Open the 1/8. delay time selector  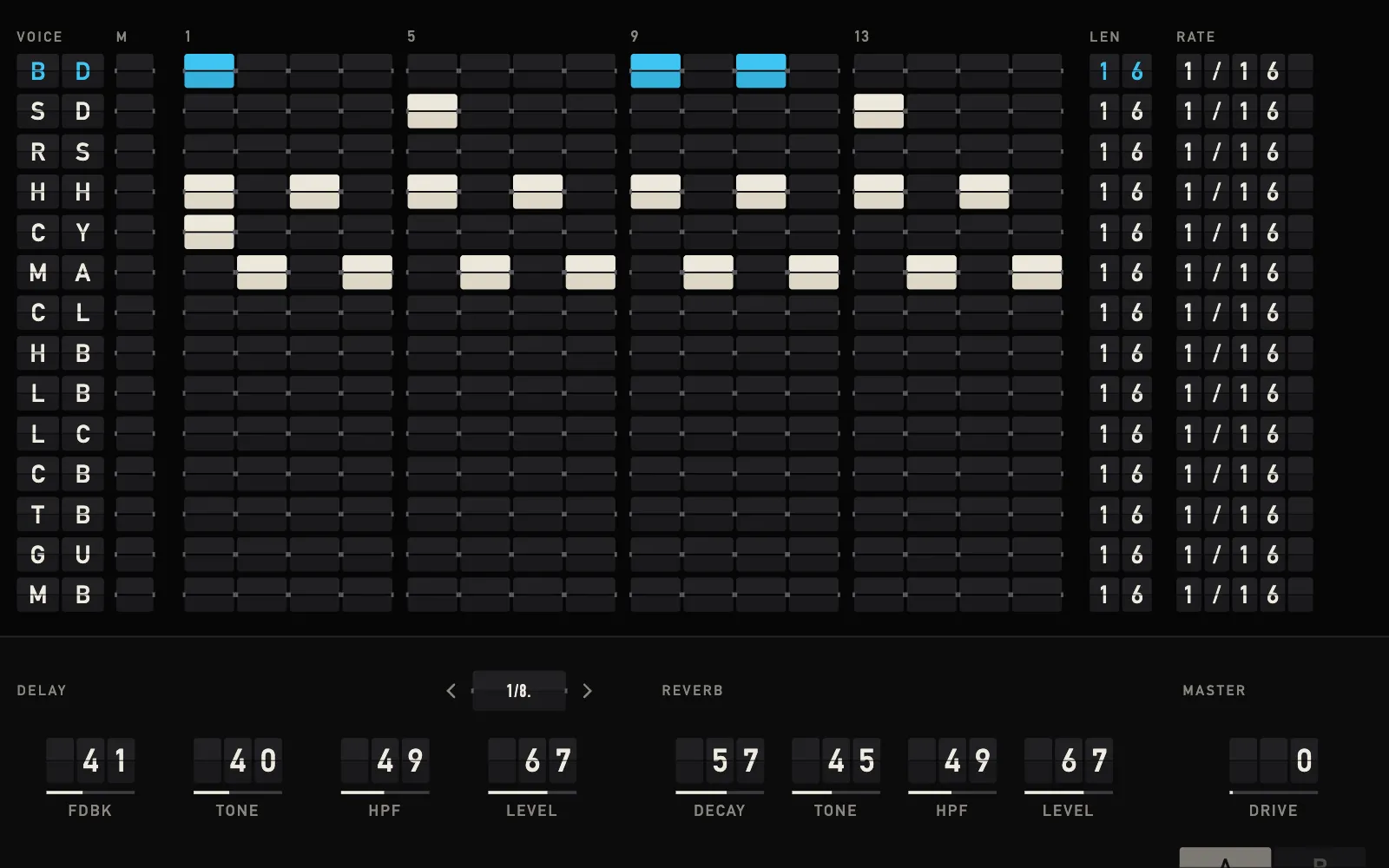[x=519, y=691]
